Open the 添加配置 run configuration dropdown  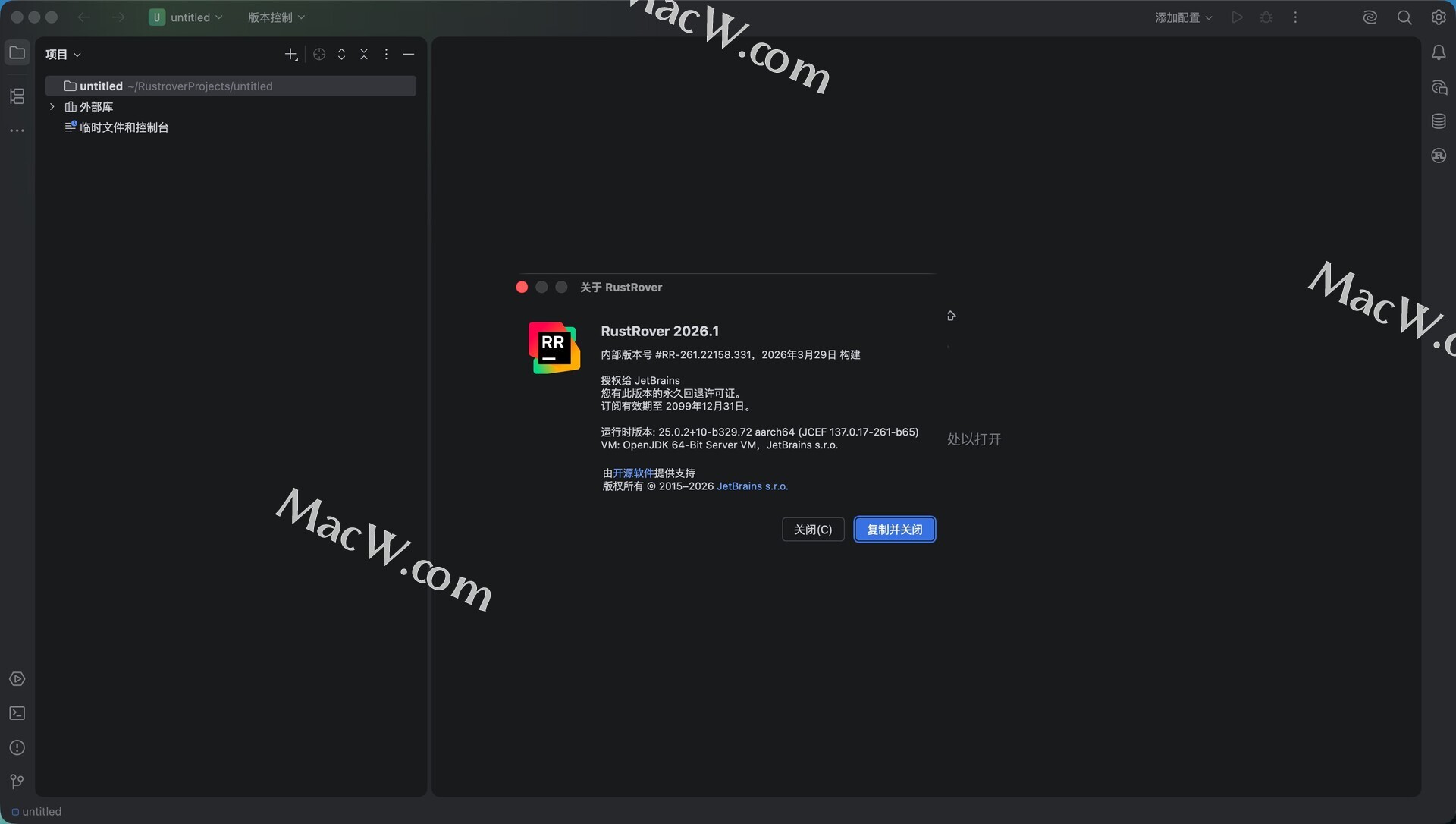(x=1183, y=17)
